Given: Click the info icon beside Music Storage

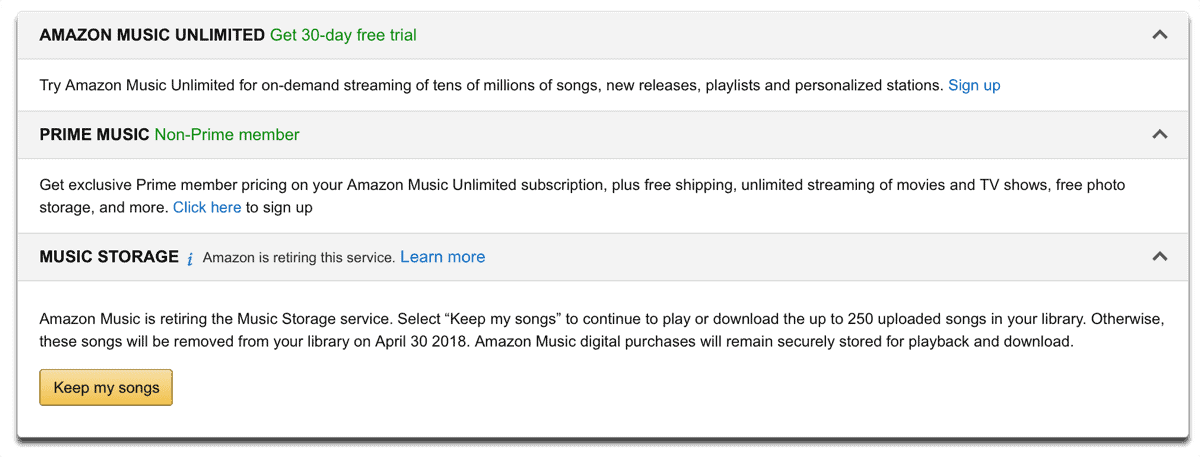Looking at the screenshot, I should [x=190, y=258].
